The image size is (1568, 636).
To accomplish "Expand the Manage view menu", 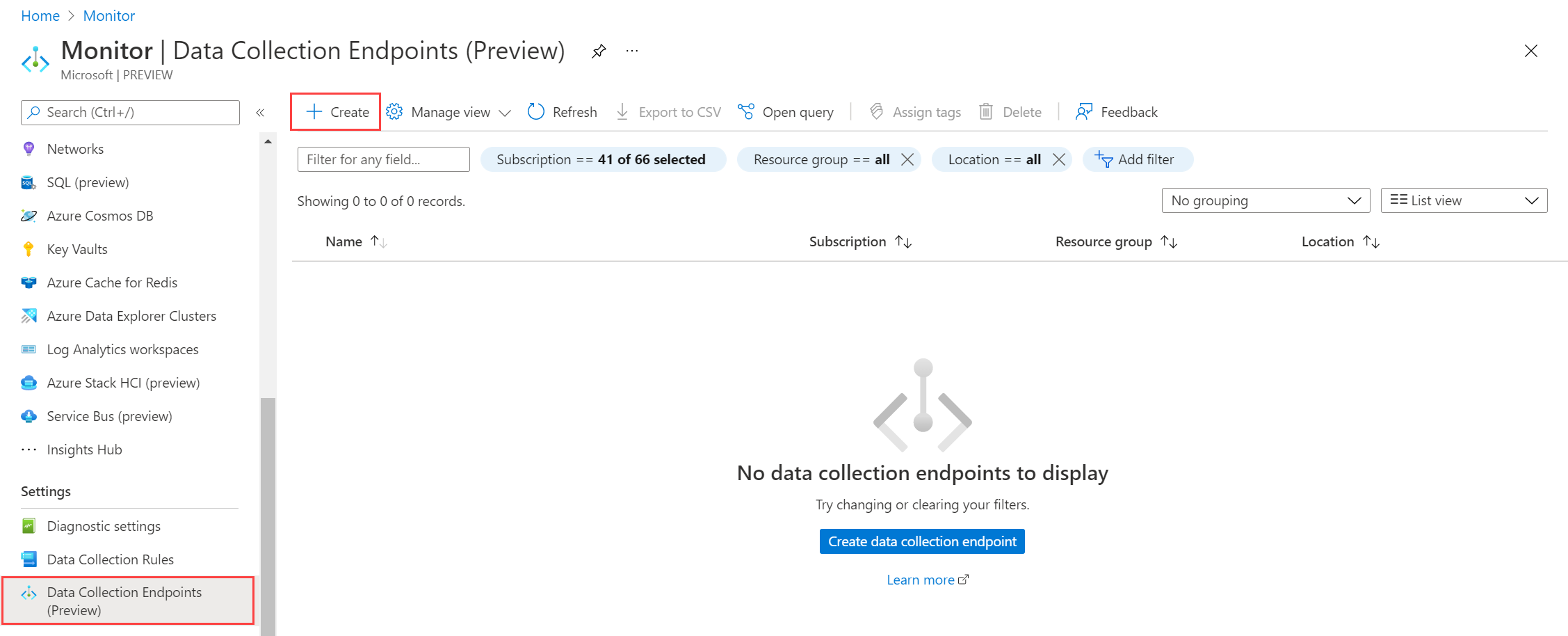I will pos(448,111).
